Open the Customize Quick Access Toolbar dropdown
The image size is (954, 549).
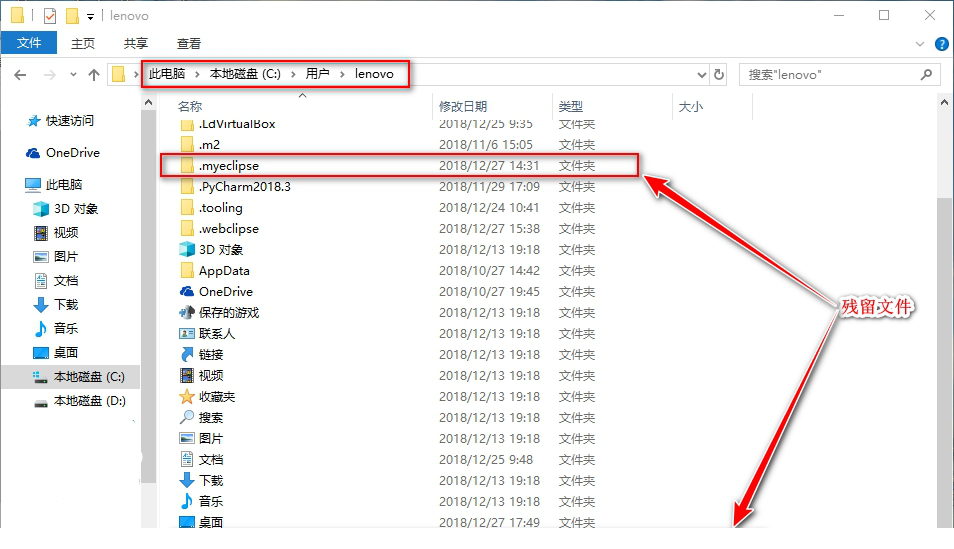click(90, 16)
